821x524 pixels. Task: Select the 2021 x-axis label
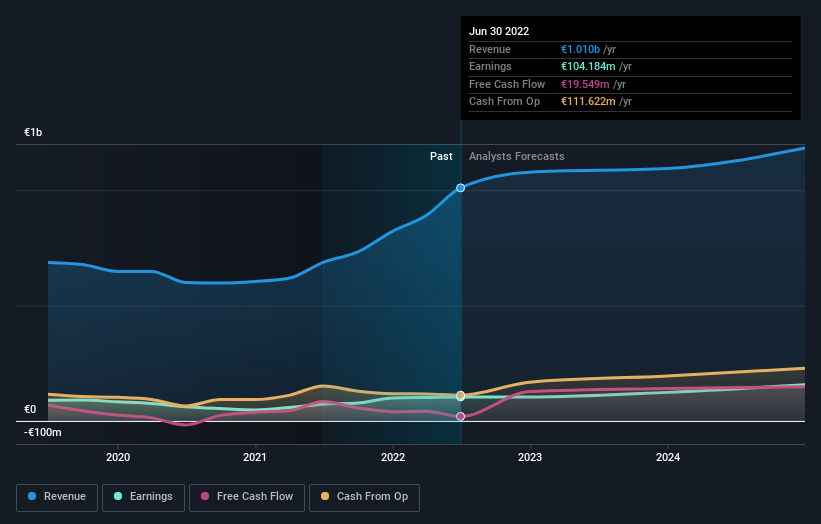pyautogui.click(x=255, y=458)
